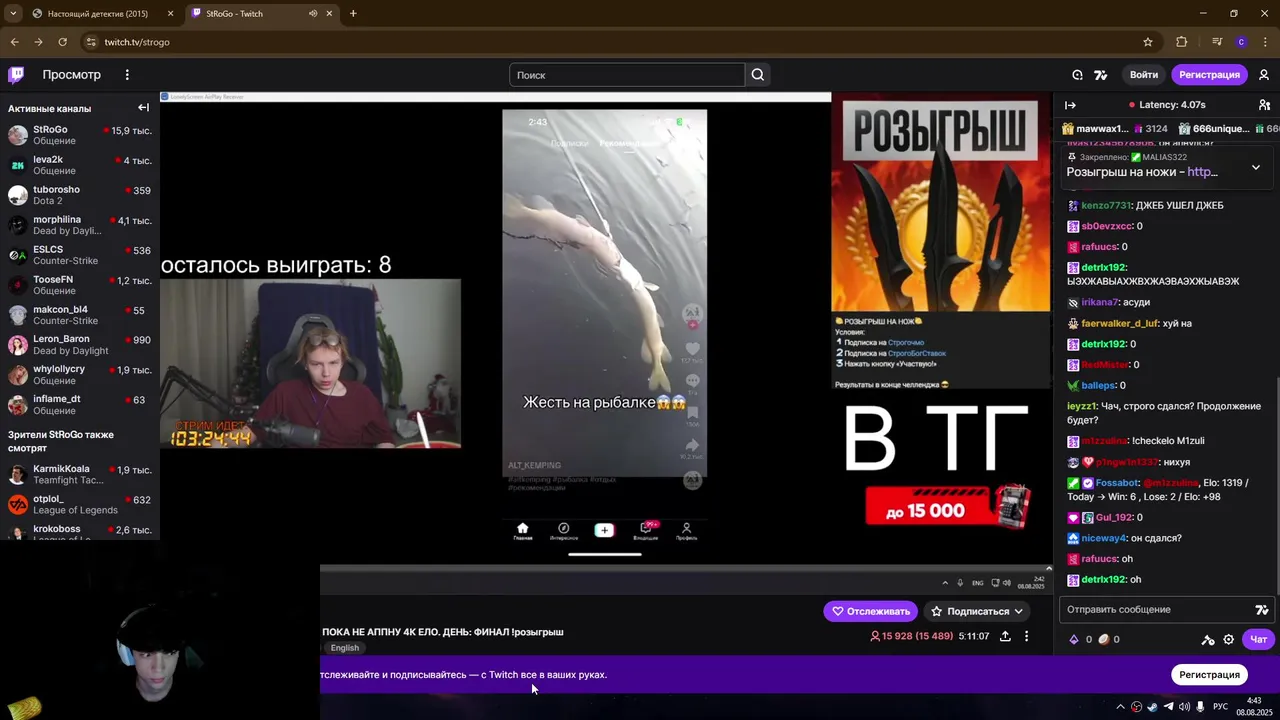Open the makcon_bl4 channel in sidebar
Image resolution: width=1280 pixels, height=720 pixels.
tap(80, 315)
